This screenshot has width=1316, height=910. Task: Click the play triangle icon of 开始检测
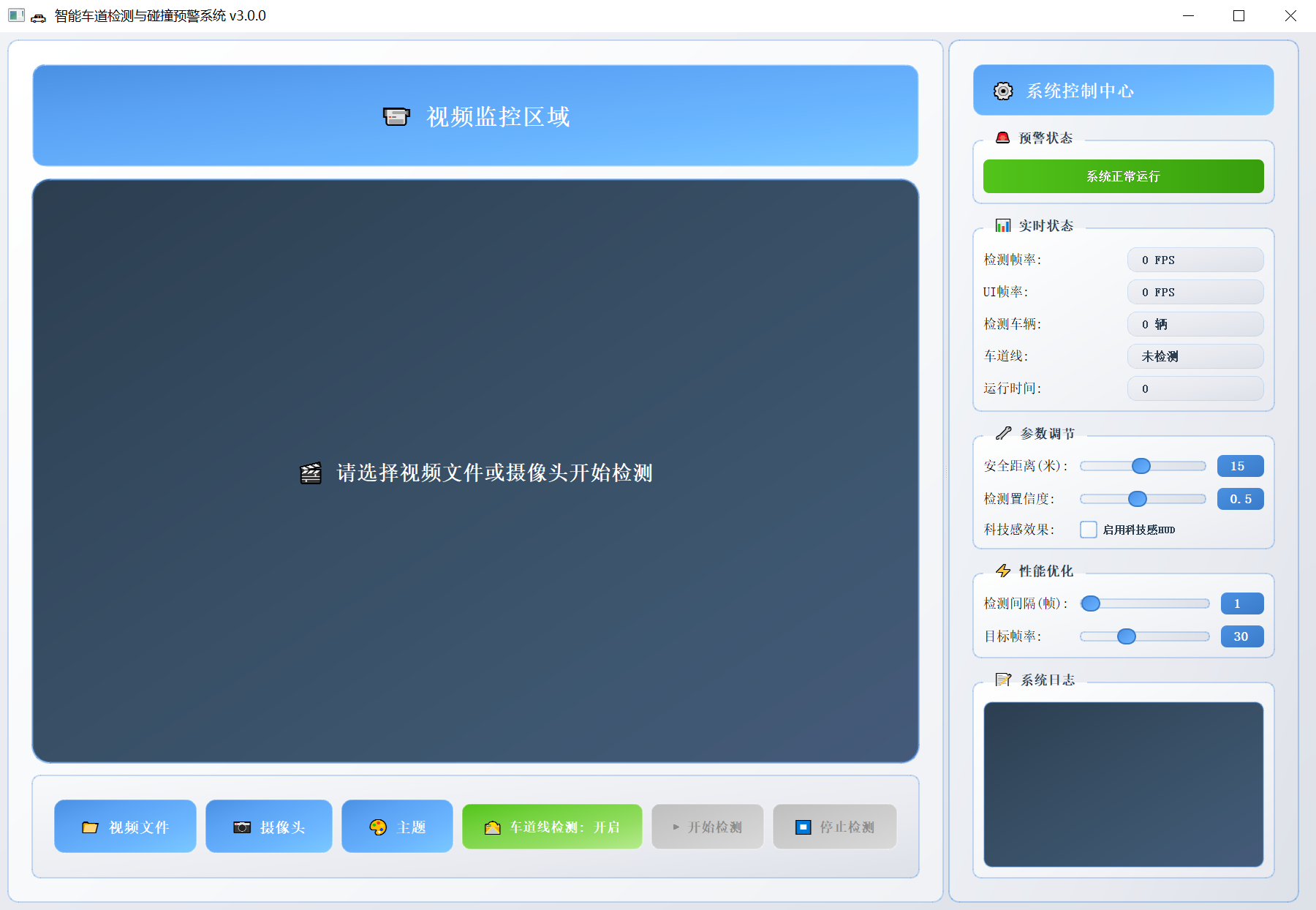pyautogui.click(x=676, y=827)
